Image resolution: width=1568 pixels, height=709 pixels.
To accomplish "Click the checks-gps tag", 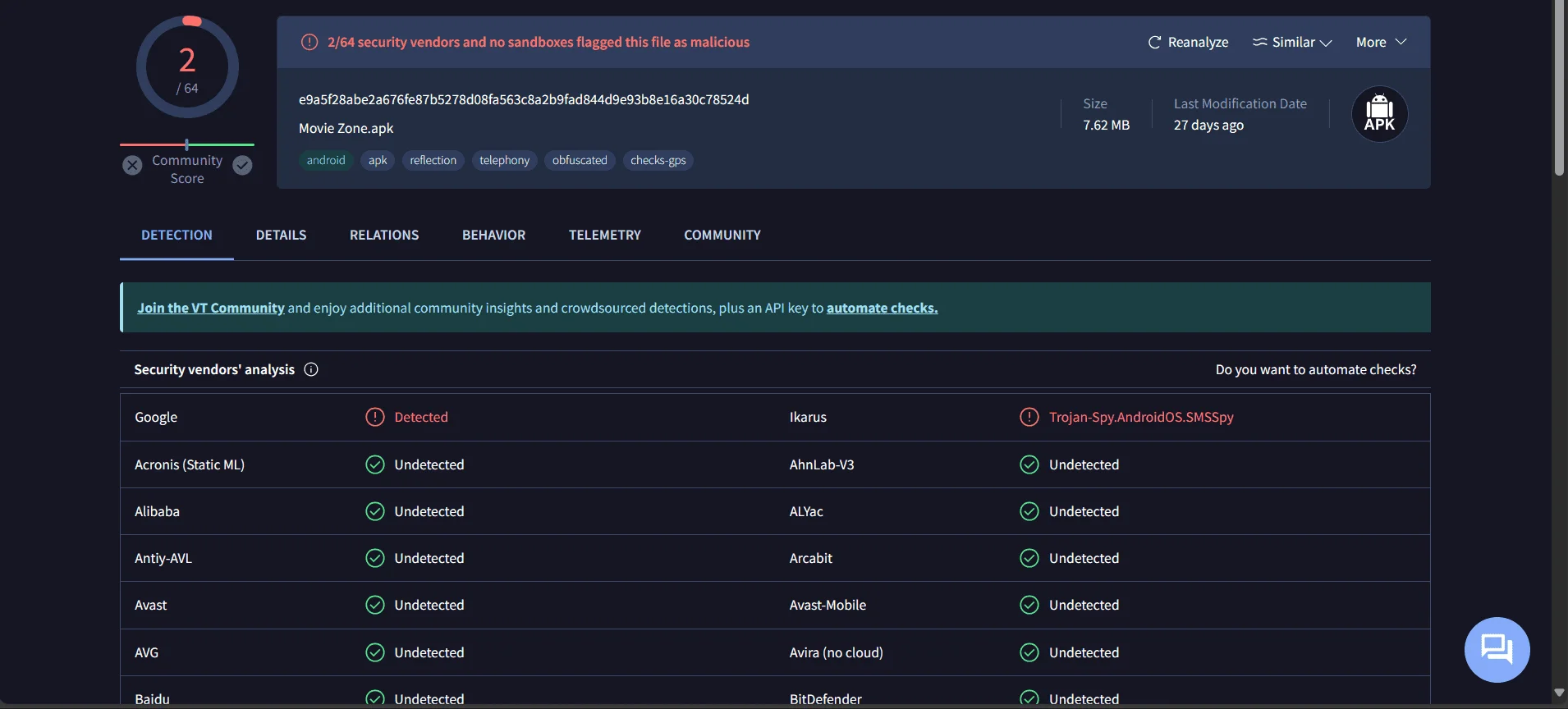I will tap(658, 160).
